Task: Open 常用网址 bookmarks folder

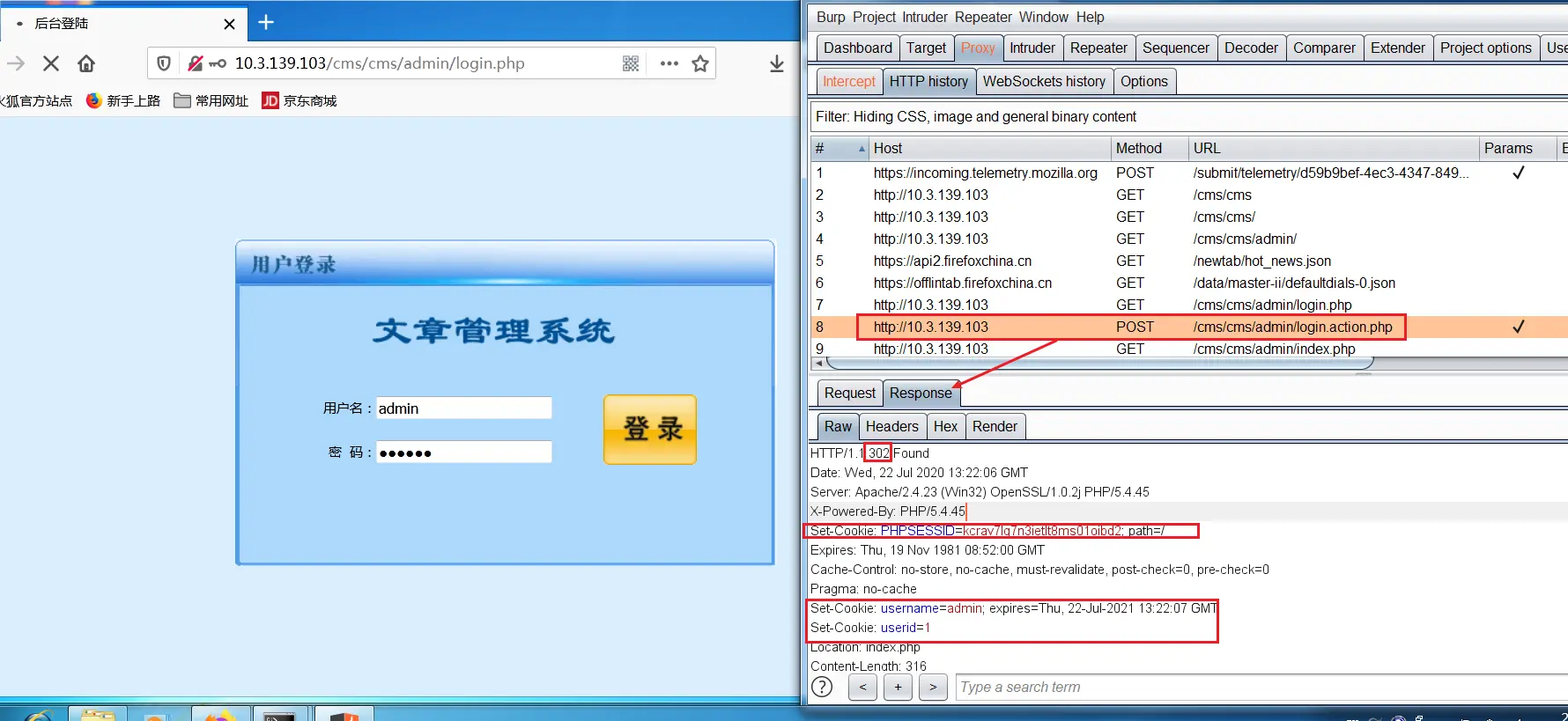Action: click(x=211, y=100)
